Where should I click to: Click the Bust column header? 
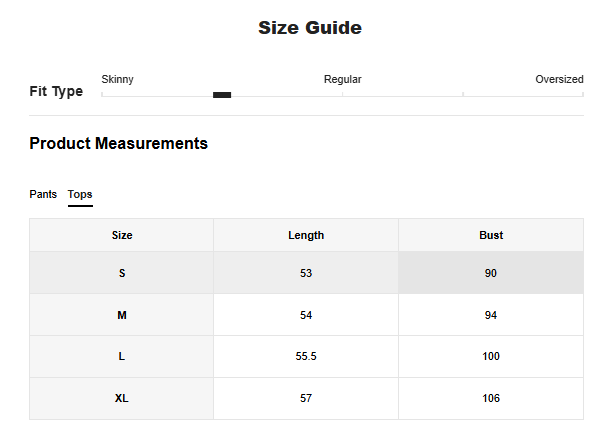[490, 236]
